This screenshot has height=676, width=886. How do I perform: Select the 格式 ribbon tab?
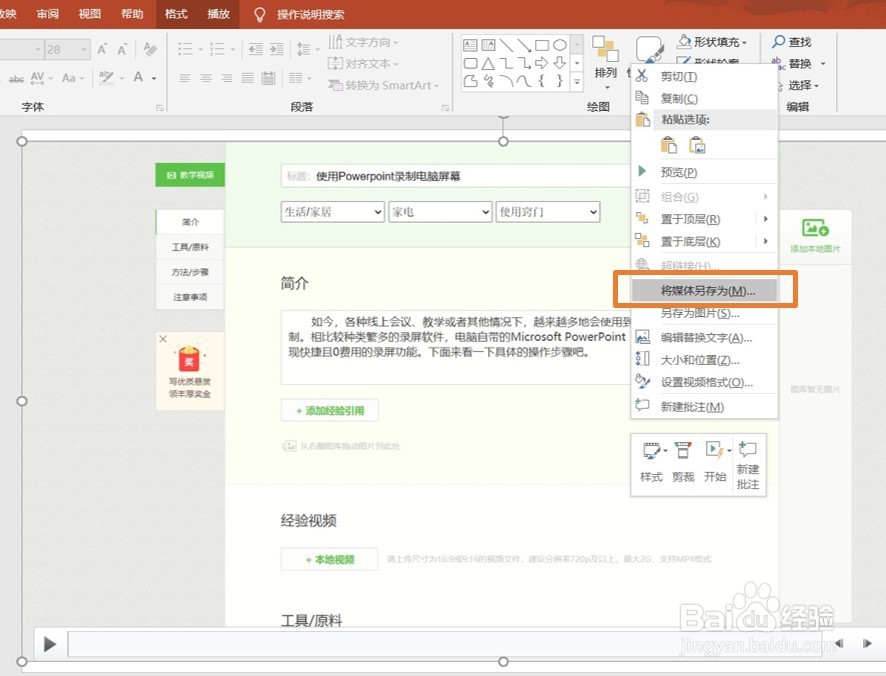[x=176, y=14]
